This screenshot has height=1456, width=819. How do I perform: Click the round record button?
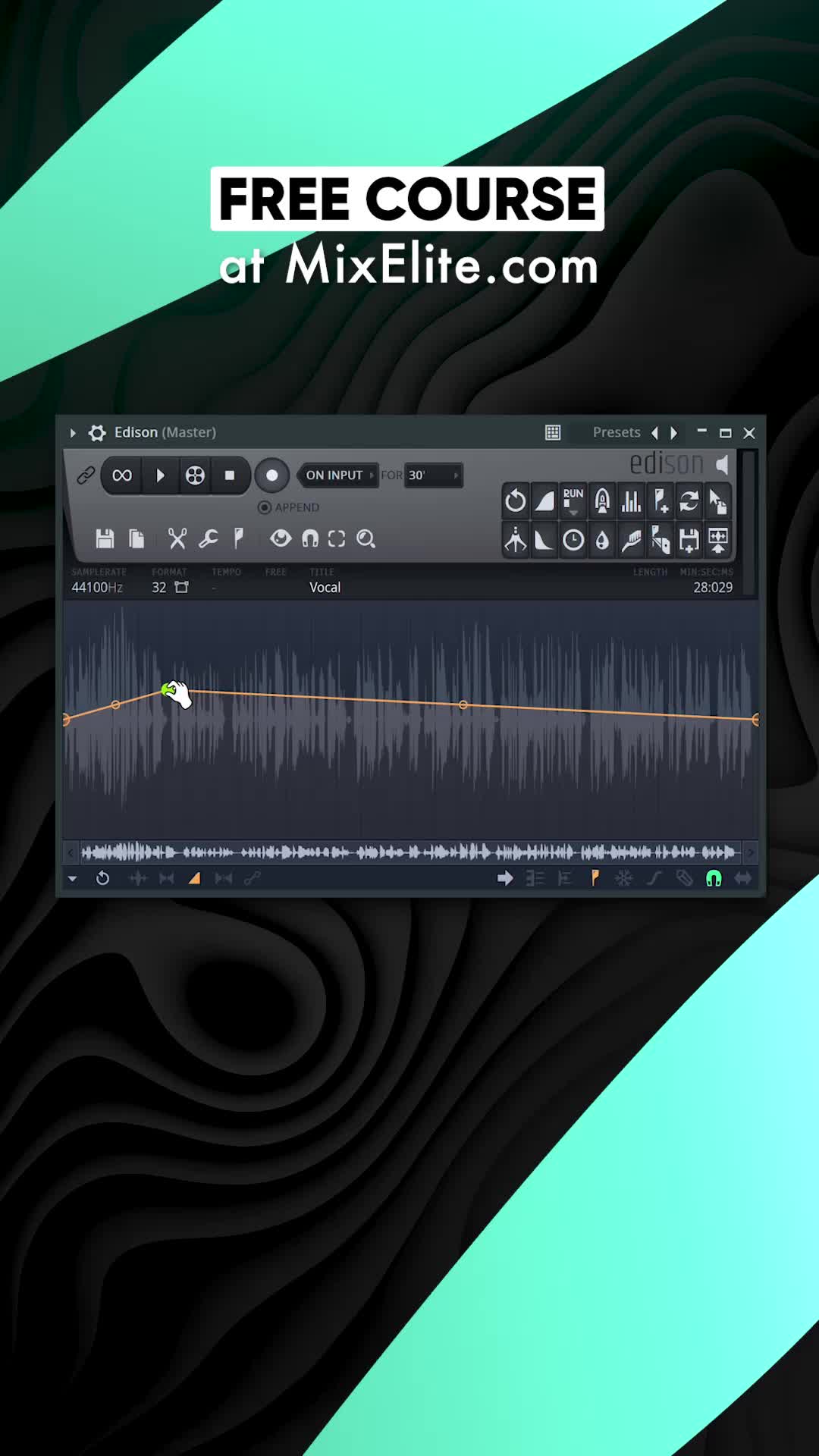271,475
